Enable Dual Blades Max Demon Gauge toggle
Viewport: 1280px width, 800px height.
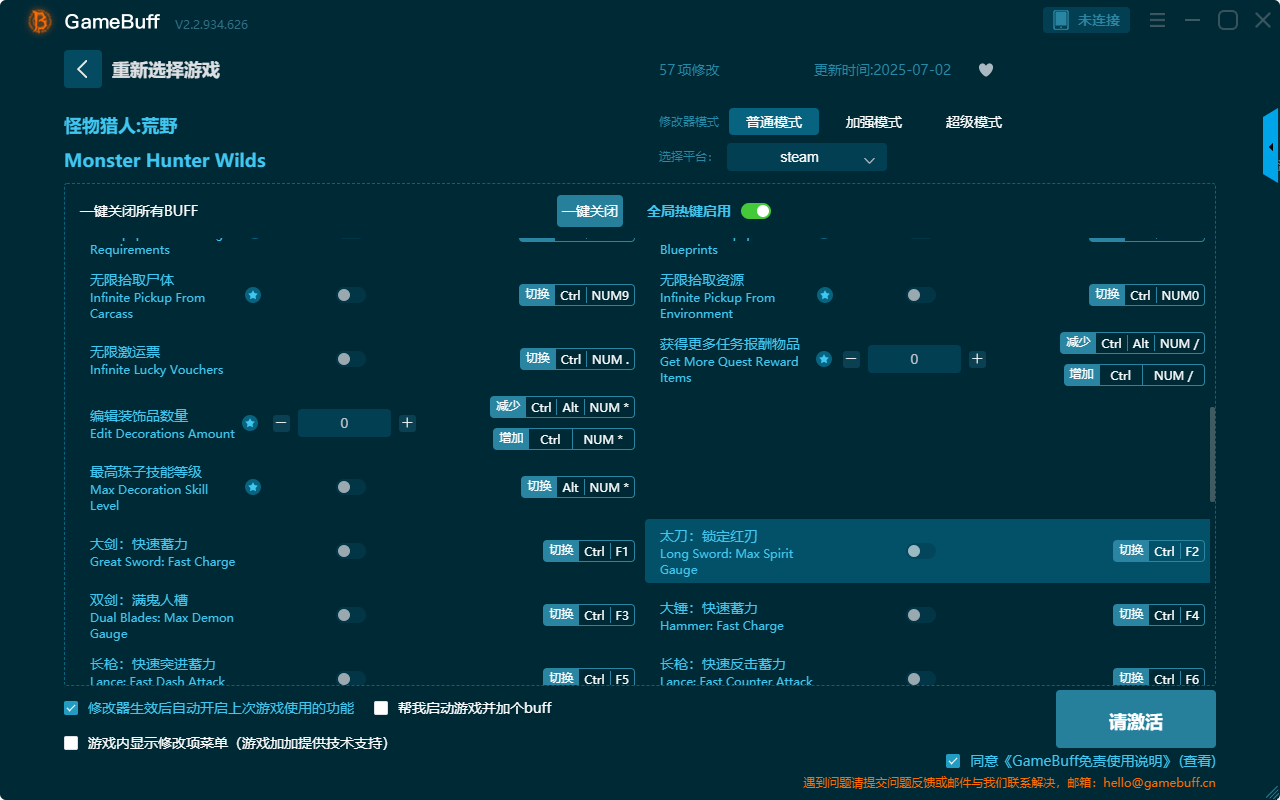coord(351,615)
